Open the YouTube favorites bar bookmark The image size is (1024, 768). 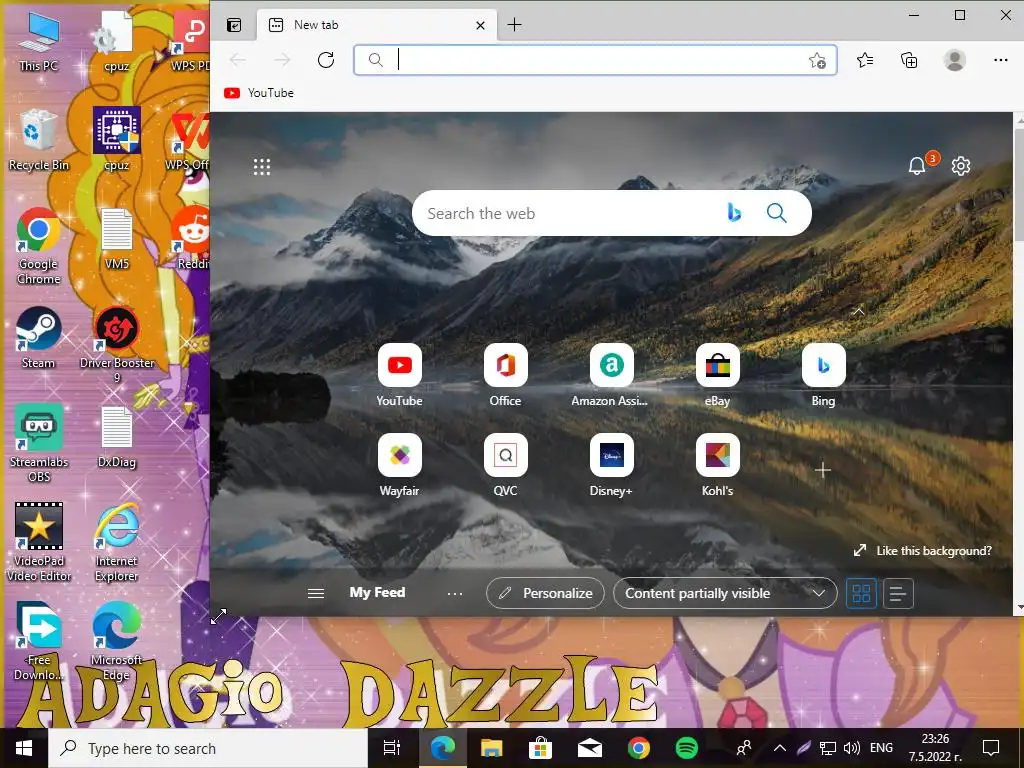[x=259, y=93]
